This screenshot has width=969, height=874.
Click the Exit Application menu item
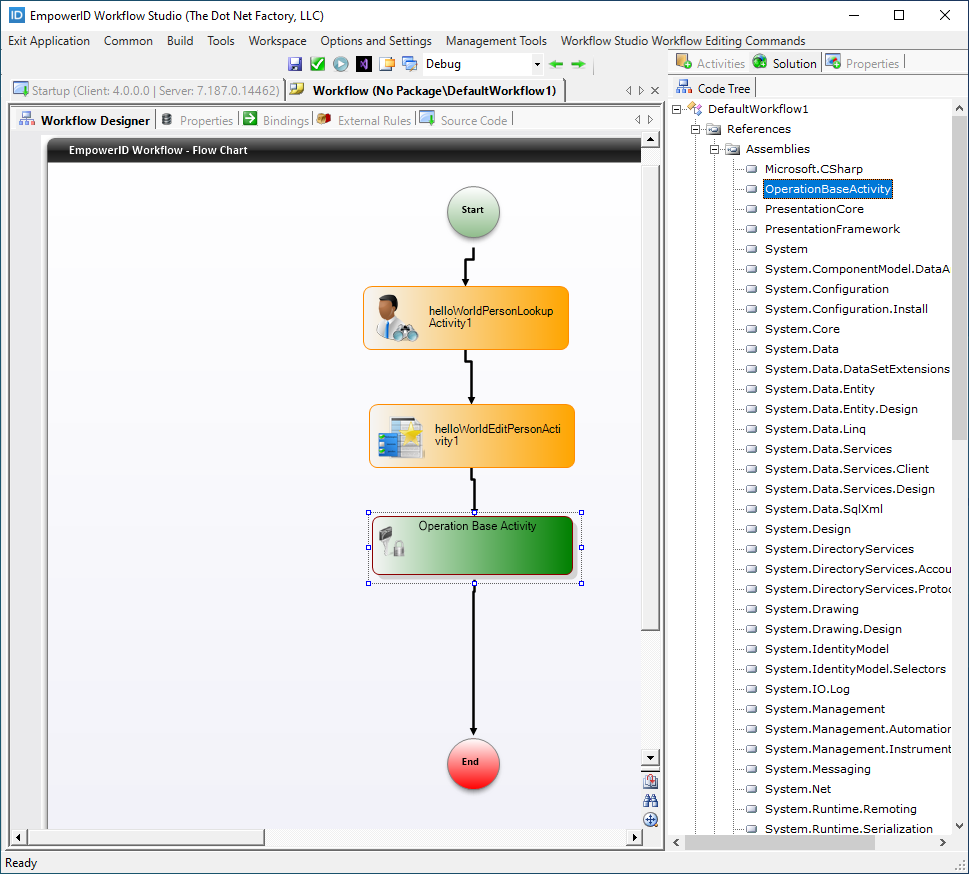[49, 41]
